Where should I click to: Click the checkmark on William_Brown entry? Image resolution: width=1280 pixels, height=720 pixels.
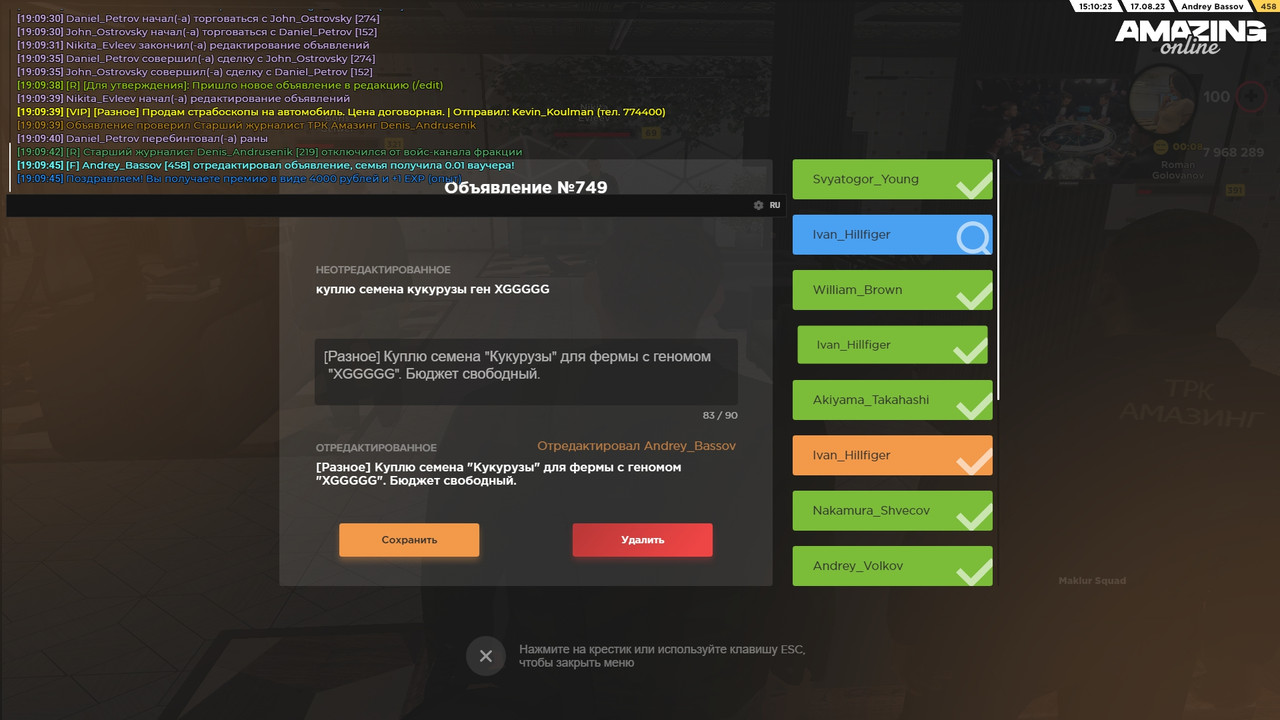point(972,294)
